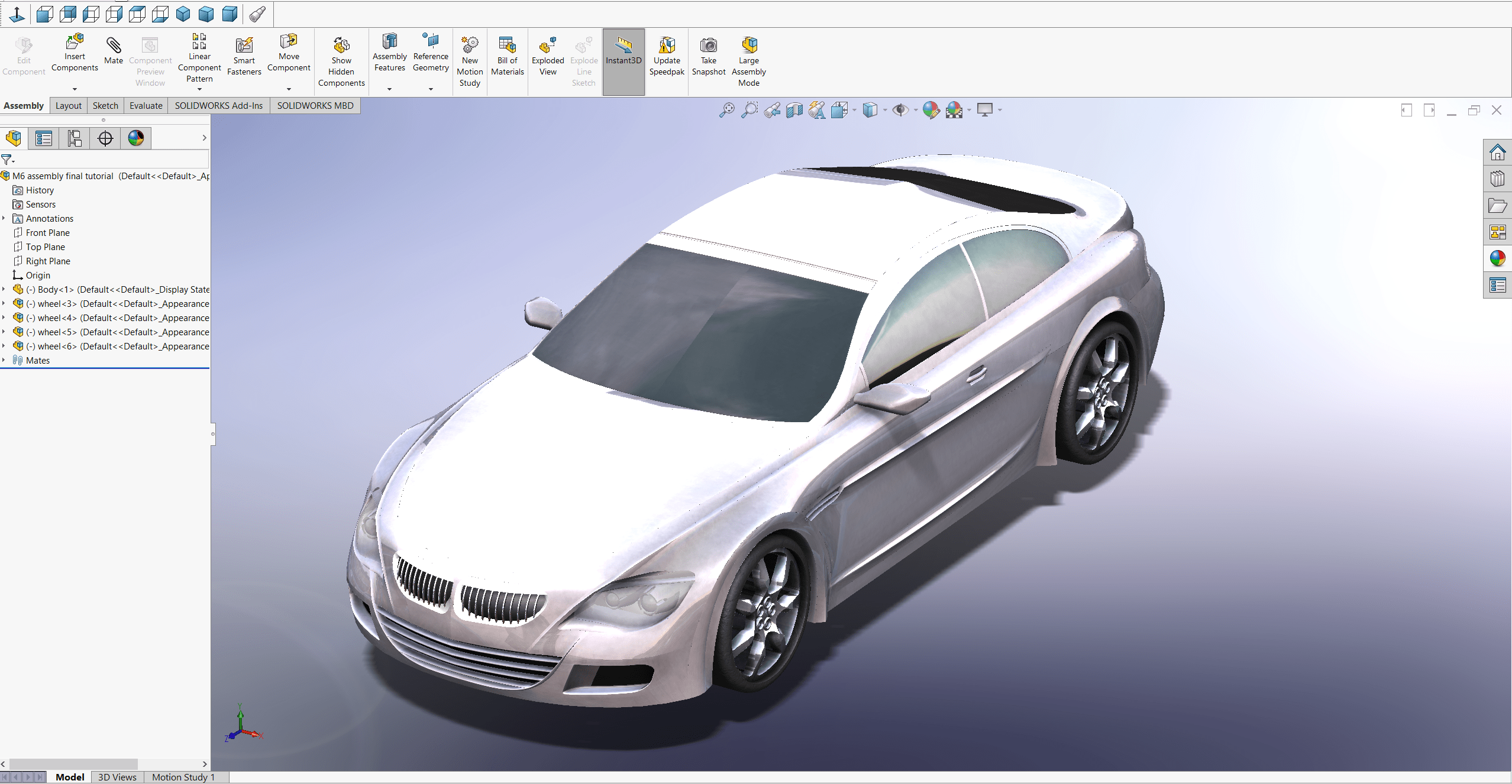Switch to the Sketch tab
This screenshot has height=784, width=1512.
point(105,105)
